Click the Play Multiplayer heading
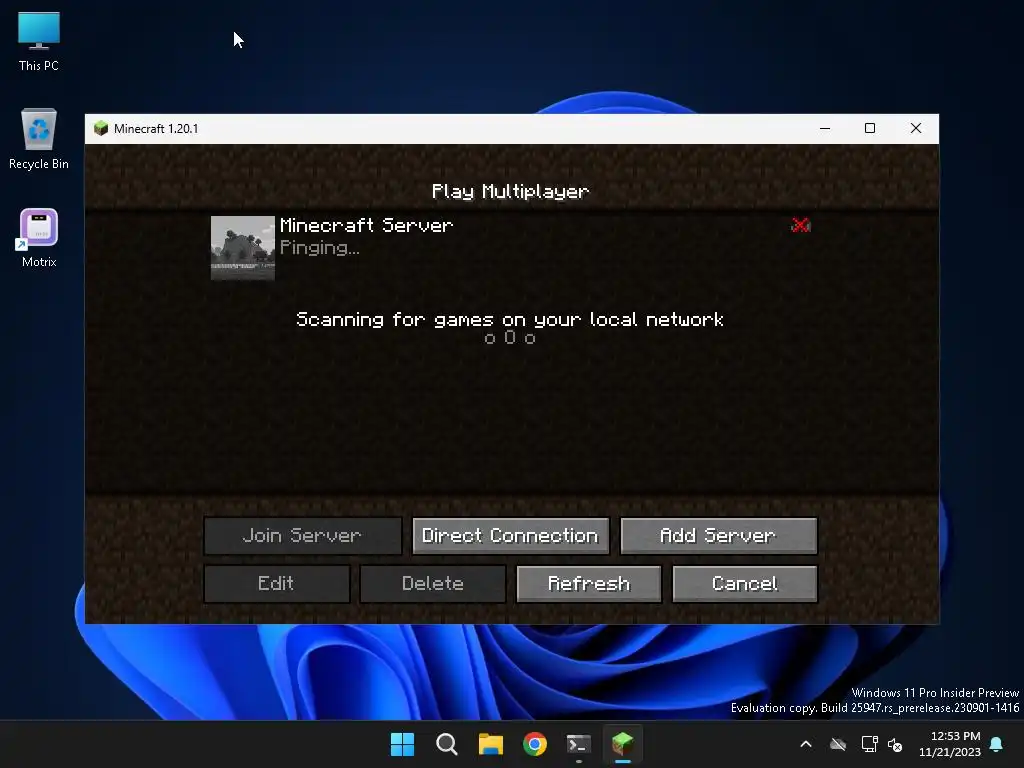1024x768 pixels. [510, 191]
